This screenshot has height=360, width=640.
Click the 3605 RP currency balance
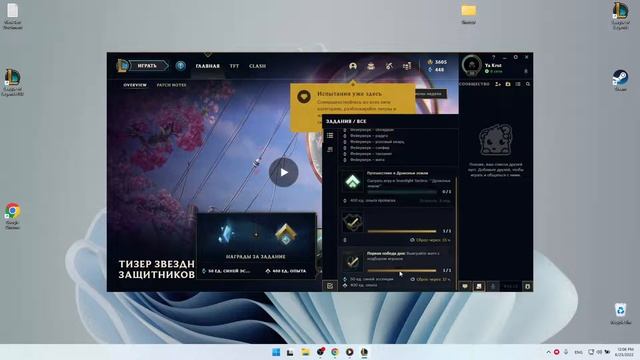437,62
